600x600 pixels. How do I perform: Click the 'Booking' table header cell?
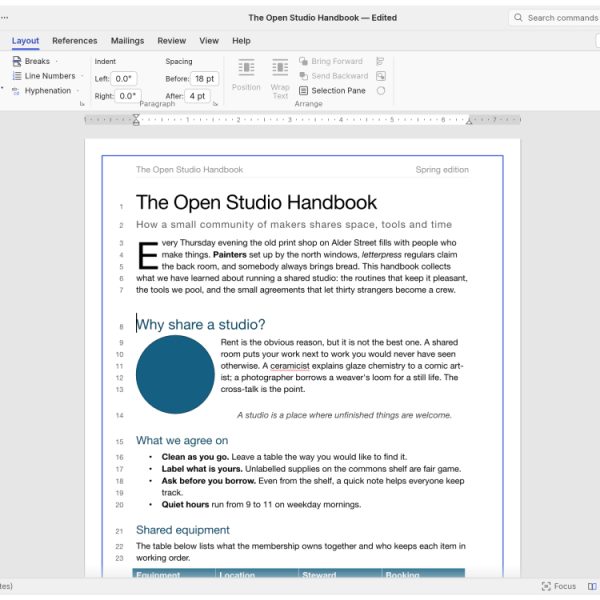(423, 573)
